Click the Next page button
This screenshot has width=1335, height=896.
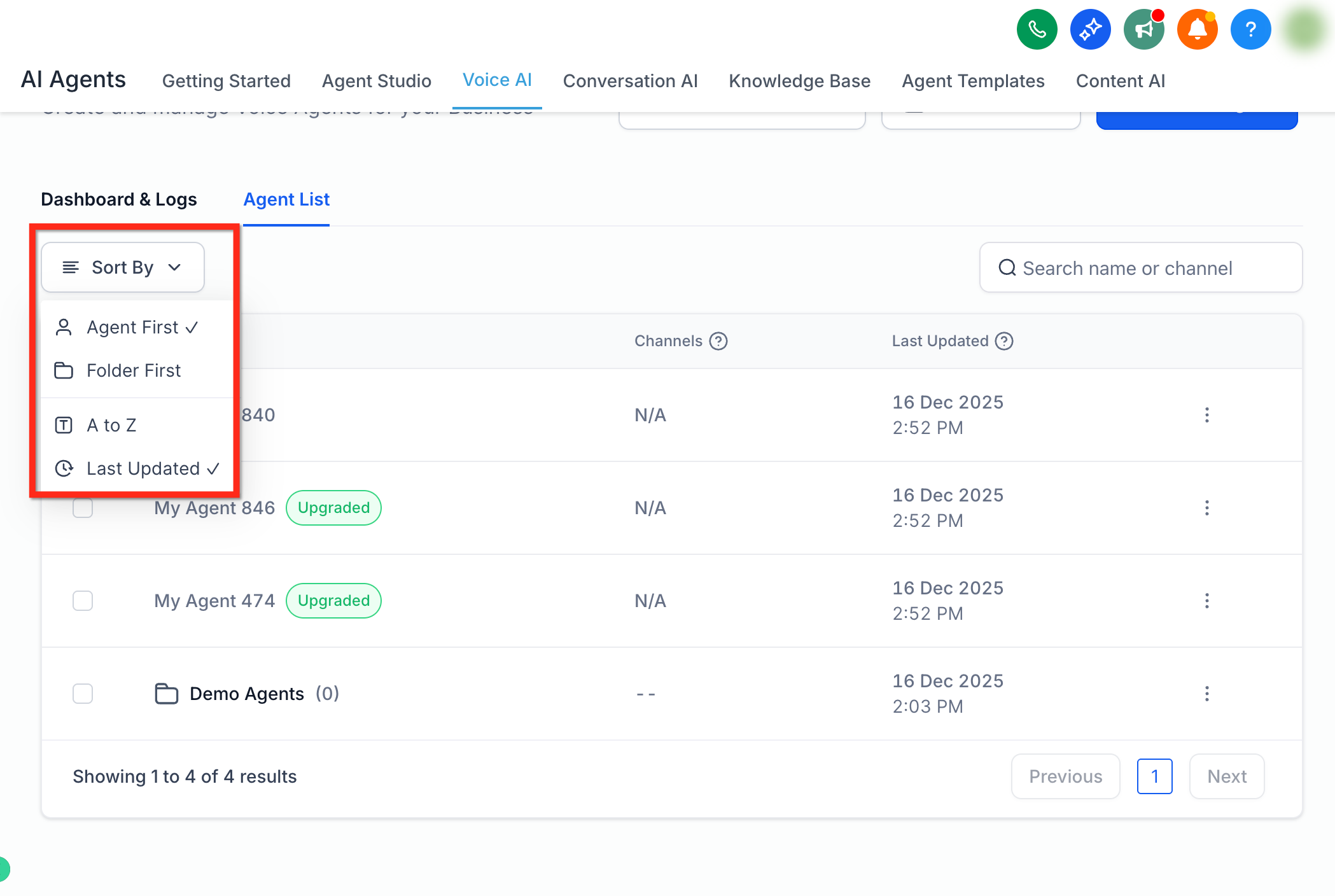1227,776
